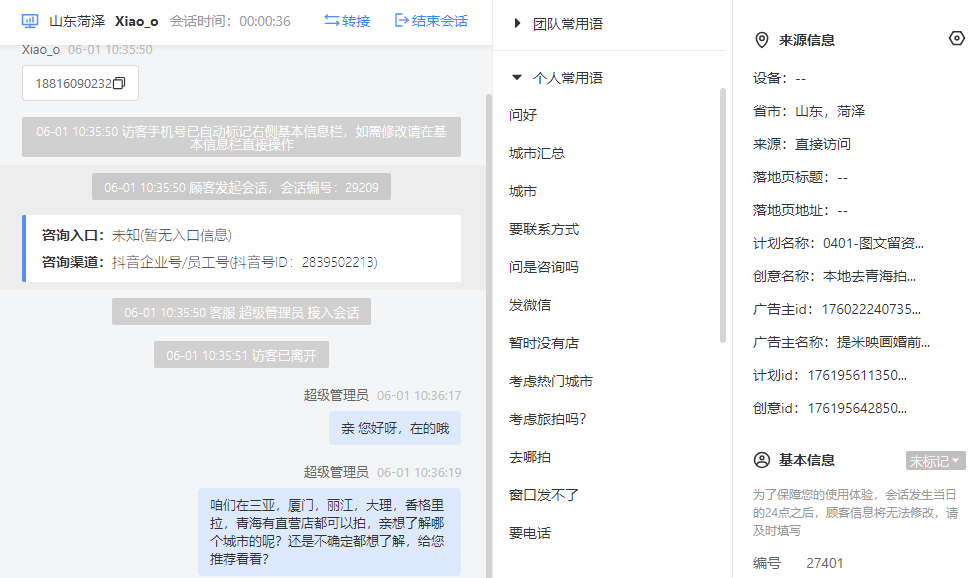Select the 暂时没有店 quick phrase

click(544, 342)
